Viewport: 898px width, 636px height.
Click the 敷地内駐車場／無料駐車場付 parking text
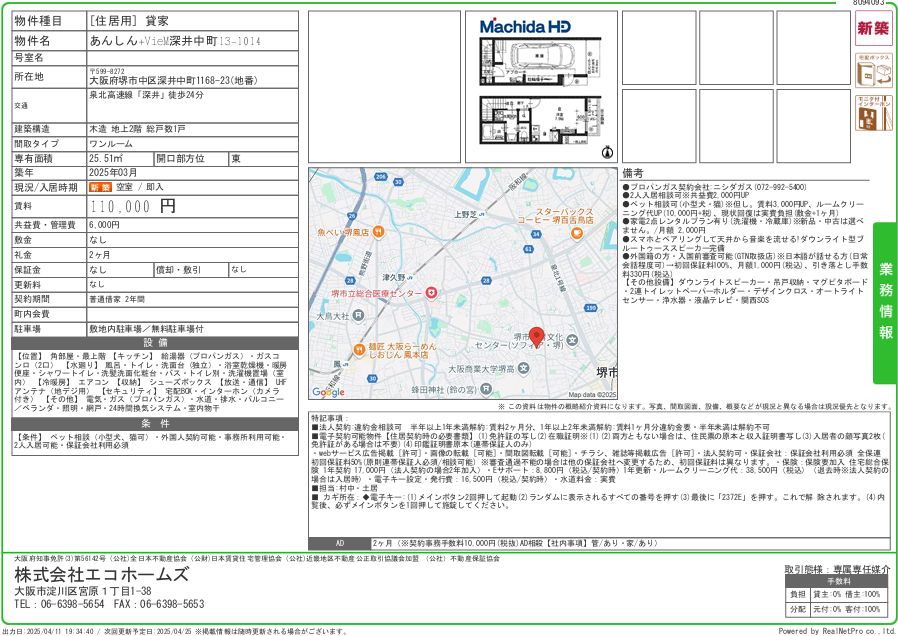[147, 330]
